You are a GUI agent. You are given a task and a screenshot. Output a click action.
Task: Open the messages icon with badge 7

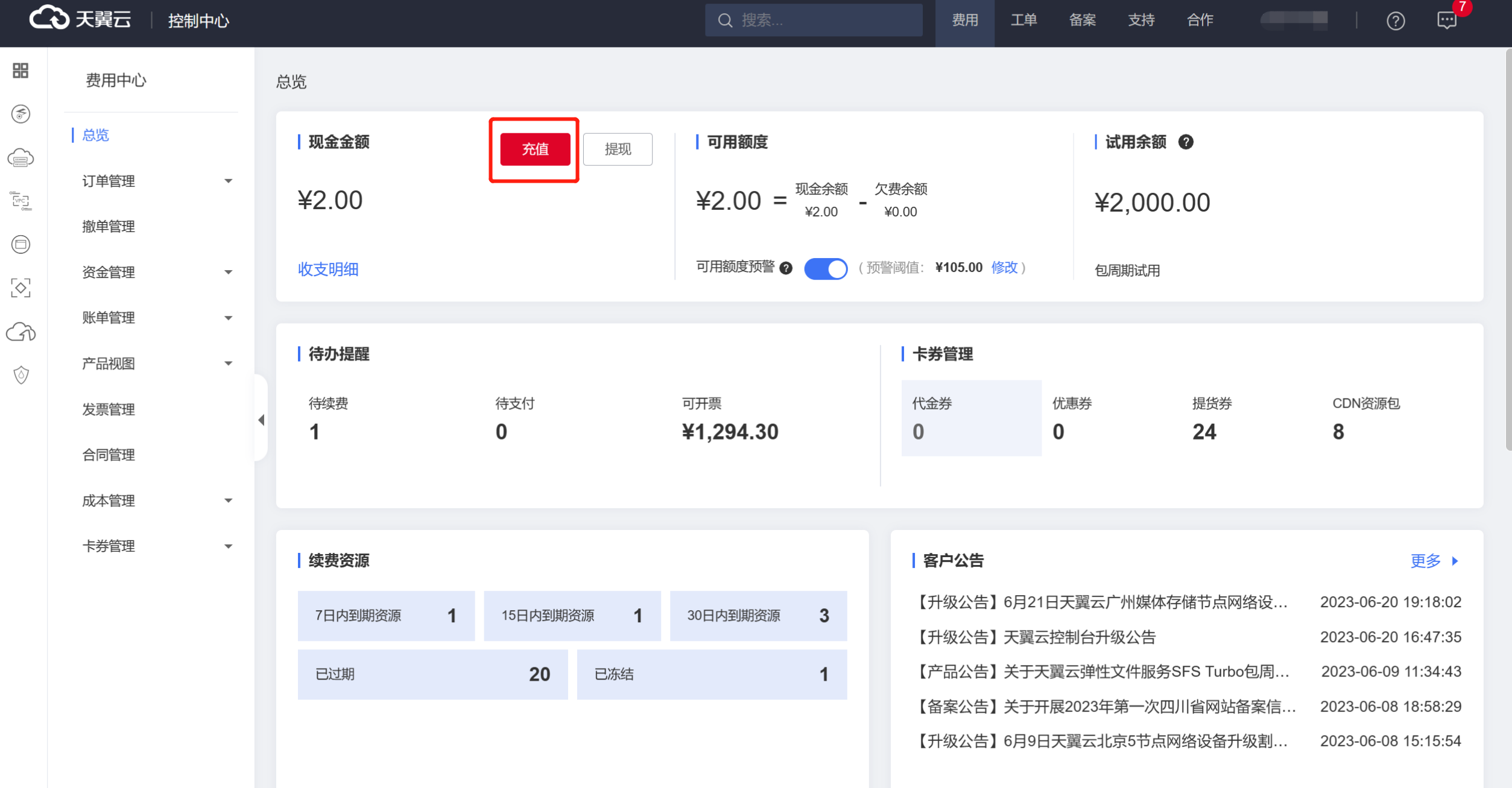pyautogui.click(x=1447, y=20)
